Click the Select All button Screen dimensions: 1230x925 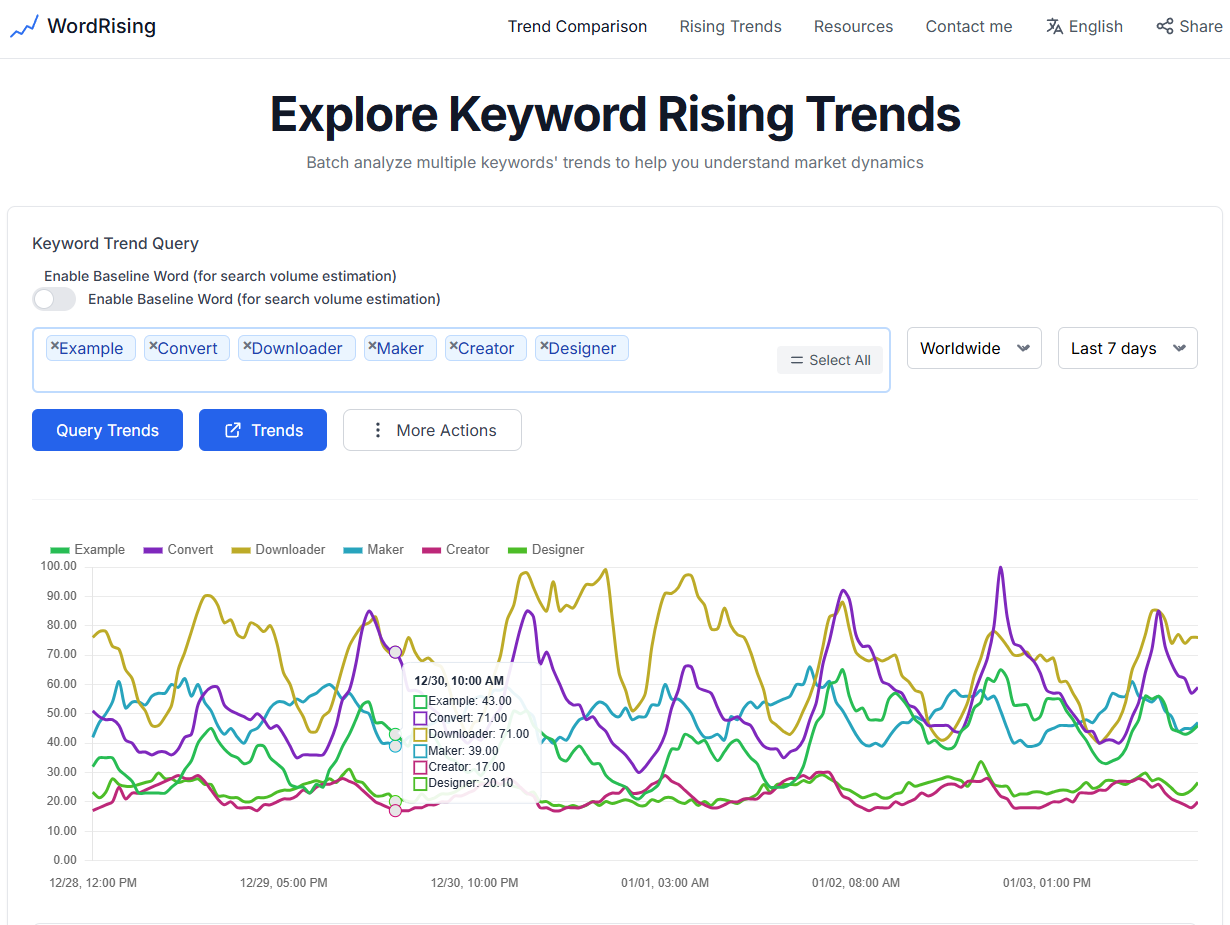click(x=830, y=360)
